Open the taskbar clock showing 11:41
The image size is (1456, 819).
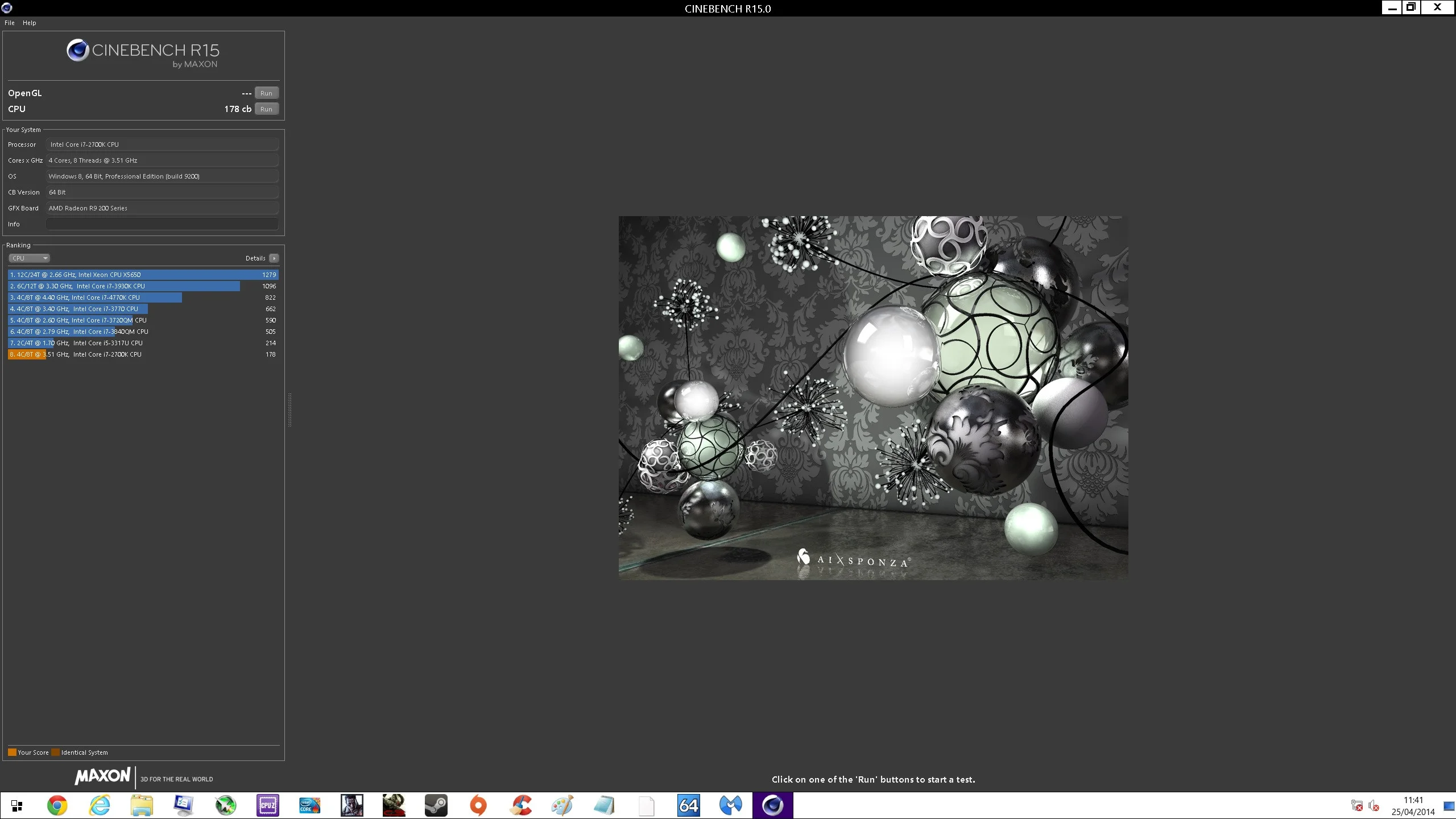1413,806
